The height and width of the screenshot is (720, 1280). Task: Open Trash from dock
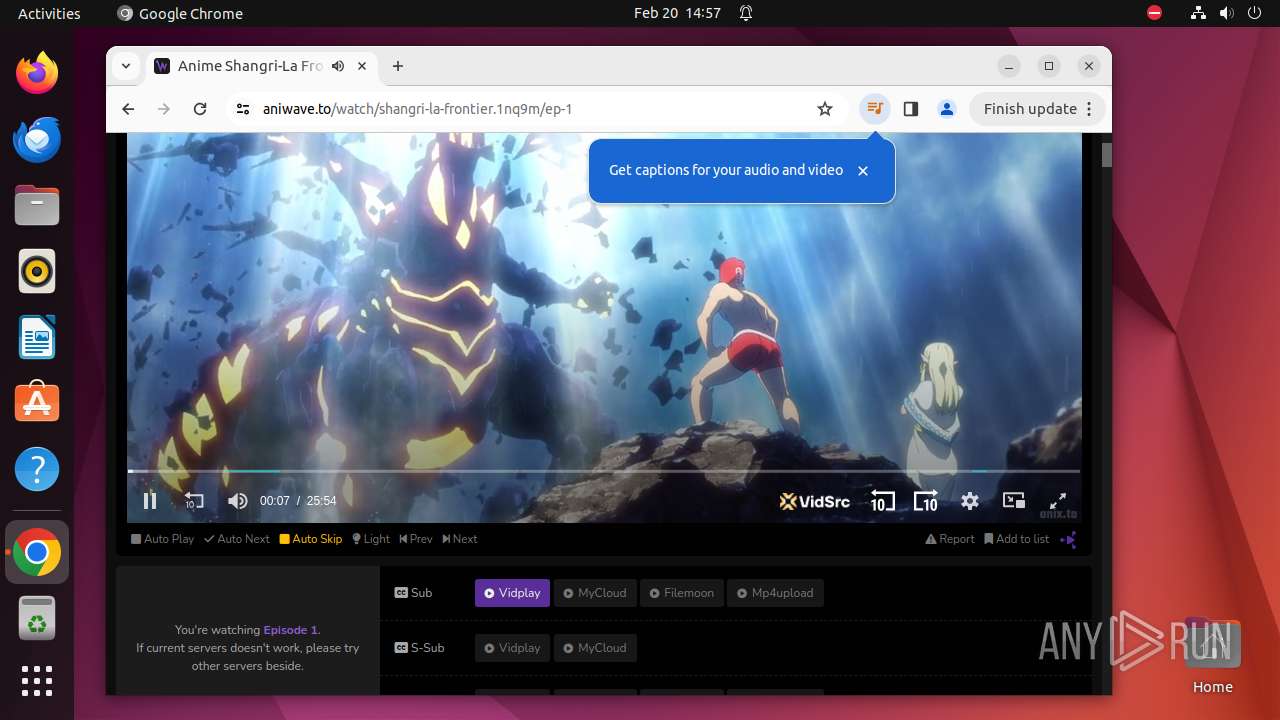coord(37,619)
